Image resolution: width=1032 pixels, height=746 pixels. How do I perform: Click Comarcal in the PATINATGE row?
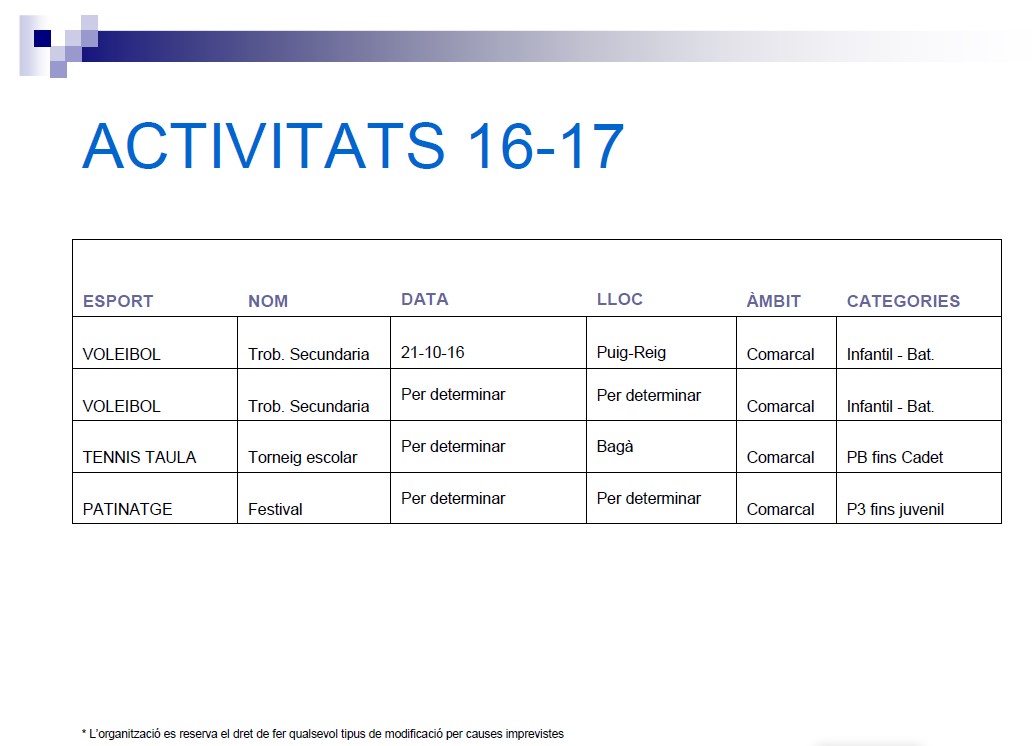[780, 509]
